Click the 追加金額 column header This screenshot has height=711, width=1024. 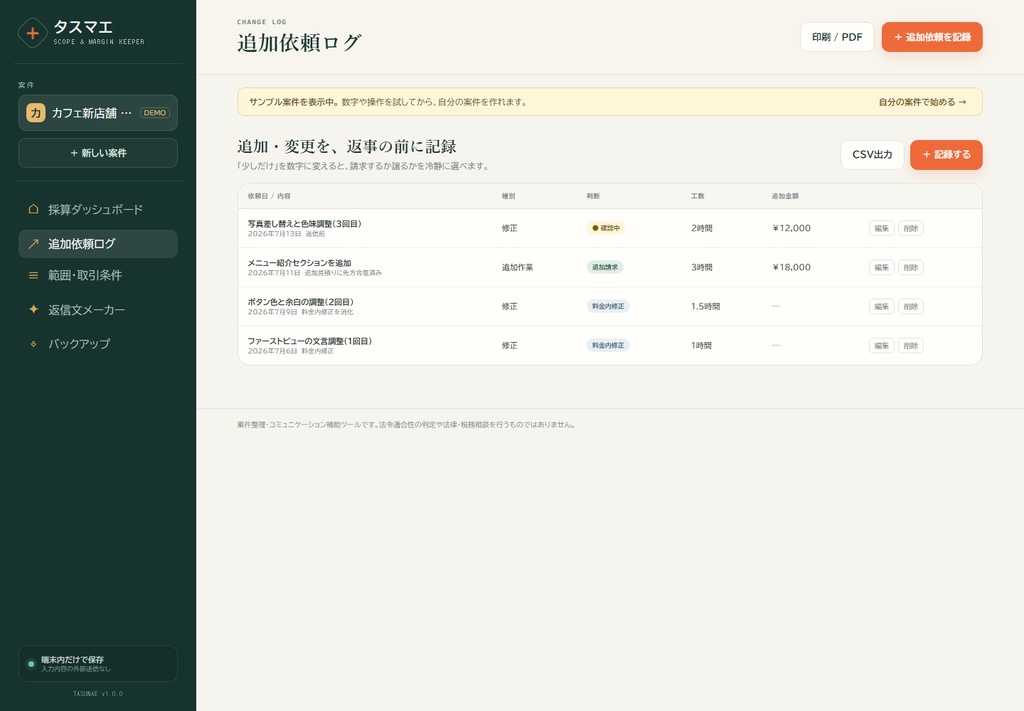point(785,196)
